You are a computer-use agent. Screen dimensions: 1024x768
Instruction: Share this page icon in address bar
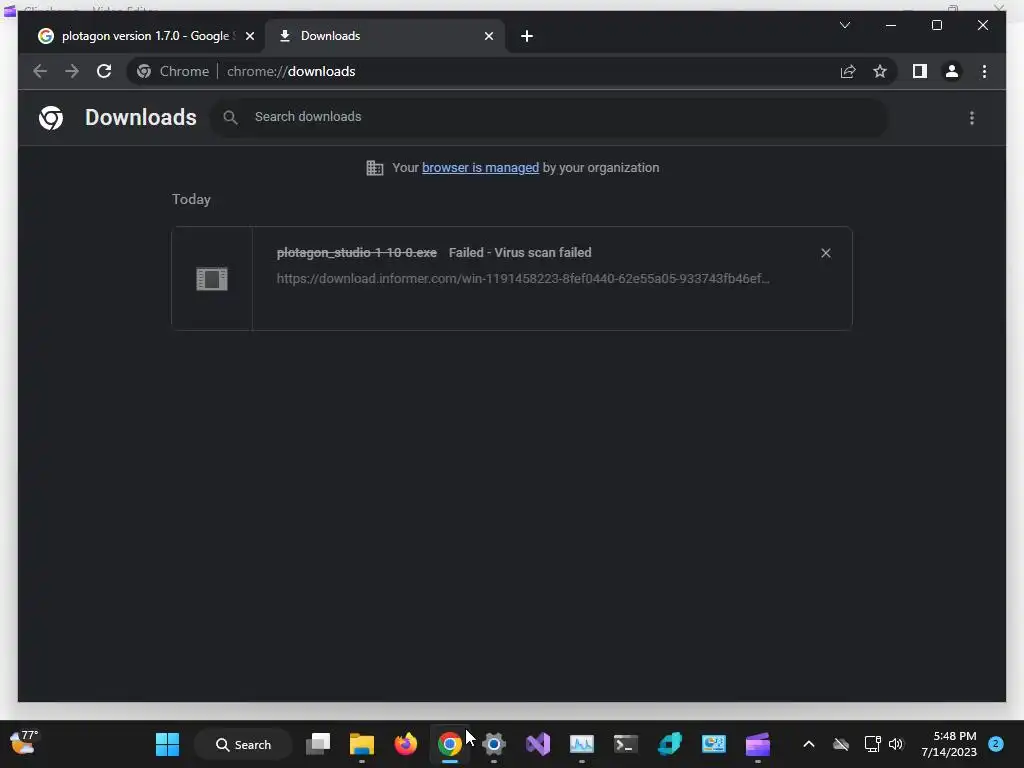coord(848,71)
